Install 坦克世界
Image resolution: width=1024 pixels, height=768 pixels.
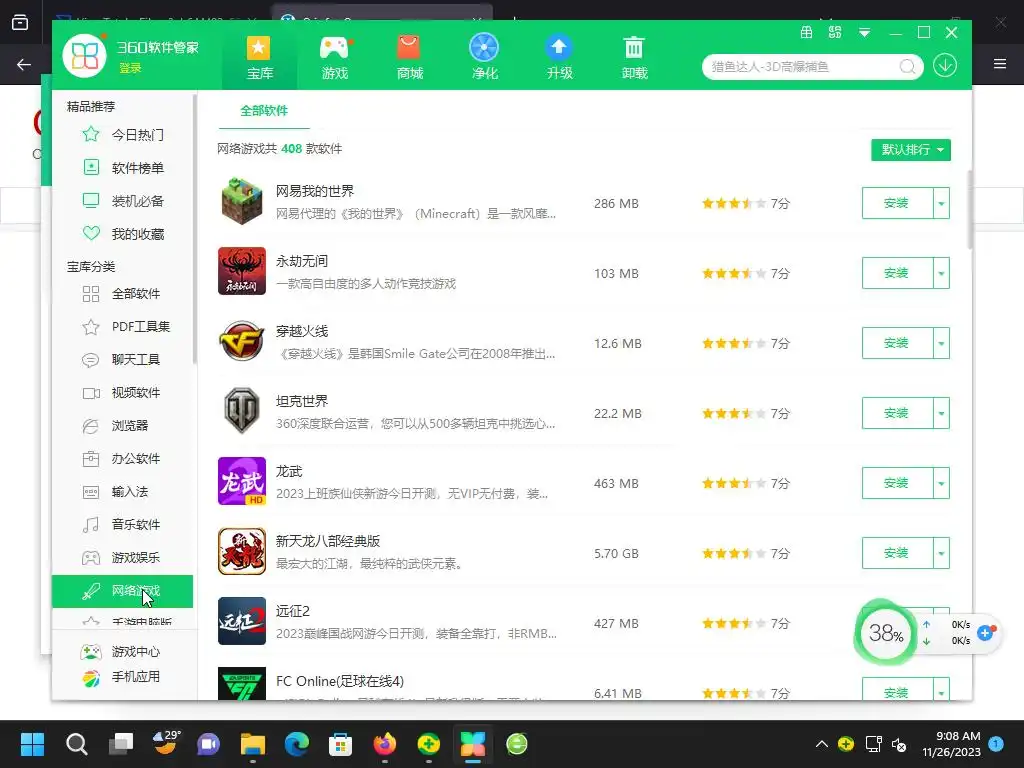pyautogui.click(x=897, y=413)
